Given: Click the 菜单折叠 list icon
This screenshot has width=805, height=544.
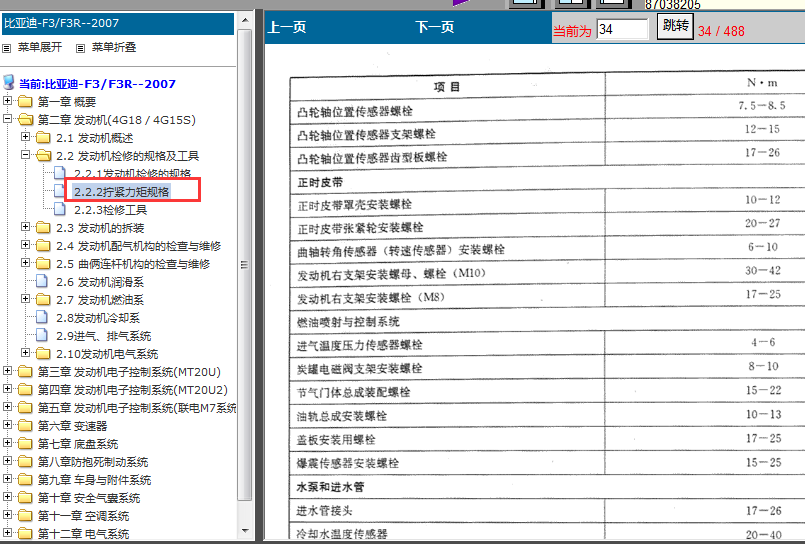Looking at the screenshot, I should click(80, 48).
